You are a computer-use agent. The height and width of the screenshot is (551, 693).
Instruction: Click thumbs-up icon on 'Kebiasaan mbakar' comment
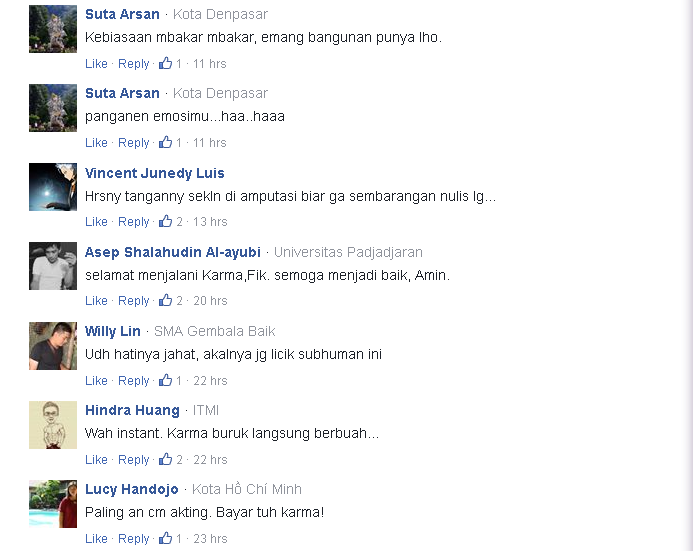click(x=165, y=63)
